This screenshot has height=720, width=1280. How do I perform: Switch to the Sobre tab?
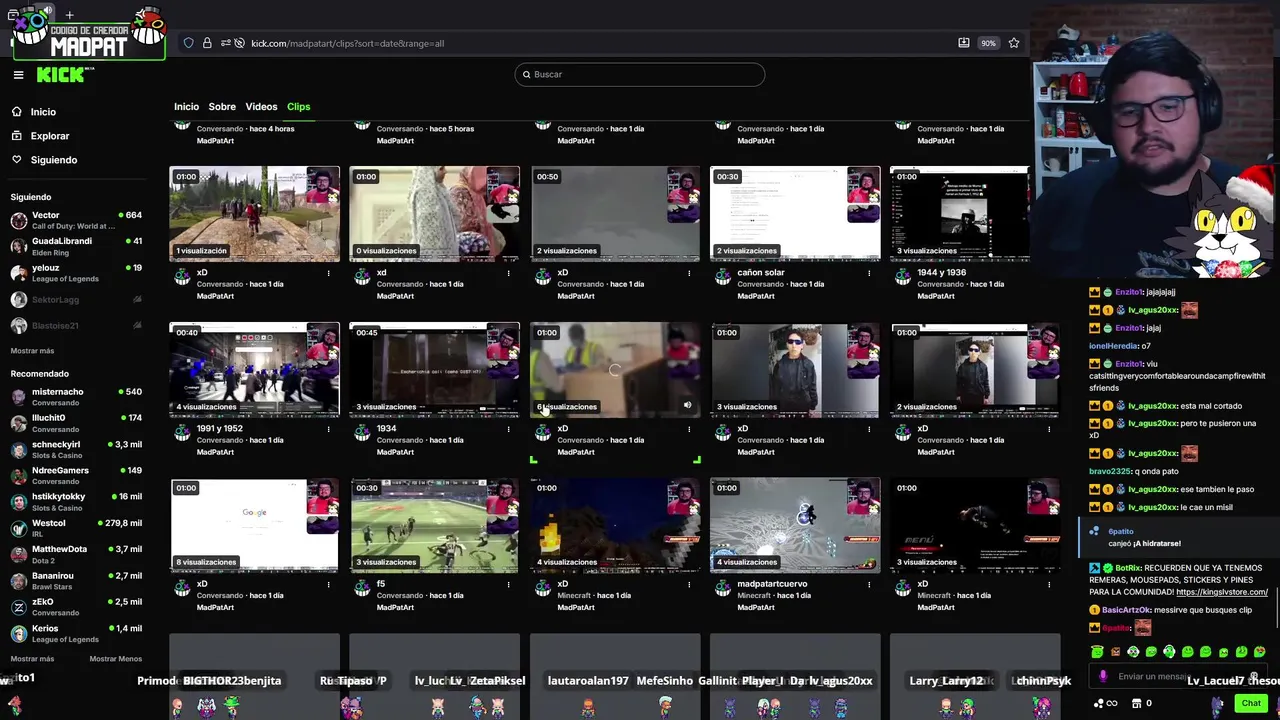pyautogui.click(x=222, y=107)
